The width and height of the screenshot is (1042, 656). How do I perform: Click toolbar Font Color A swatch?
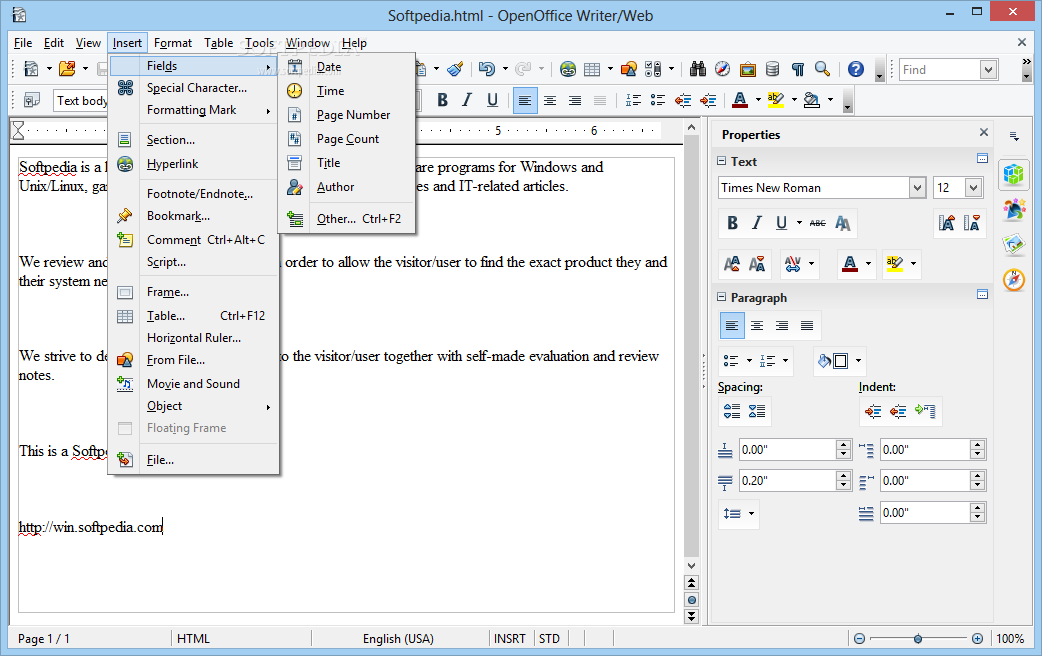pyautogui.click(x=740, y=100)
